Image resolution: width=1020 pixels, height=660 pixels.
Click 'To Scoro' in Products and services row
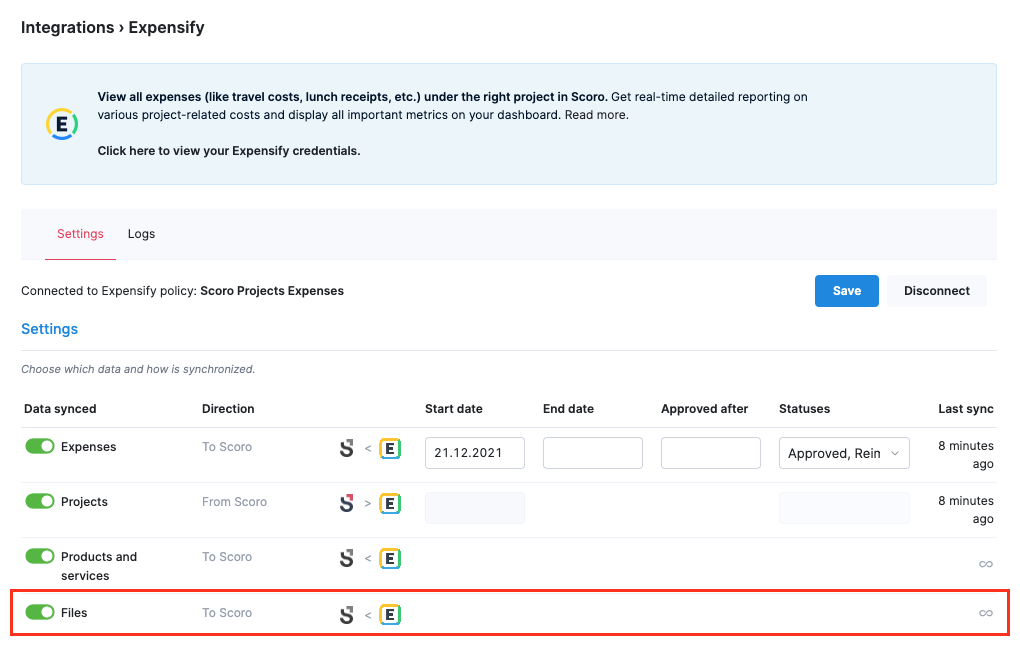[226, 557]
